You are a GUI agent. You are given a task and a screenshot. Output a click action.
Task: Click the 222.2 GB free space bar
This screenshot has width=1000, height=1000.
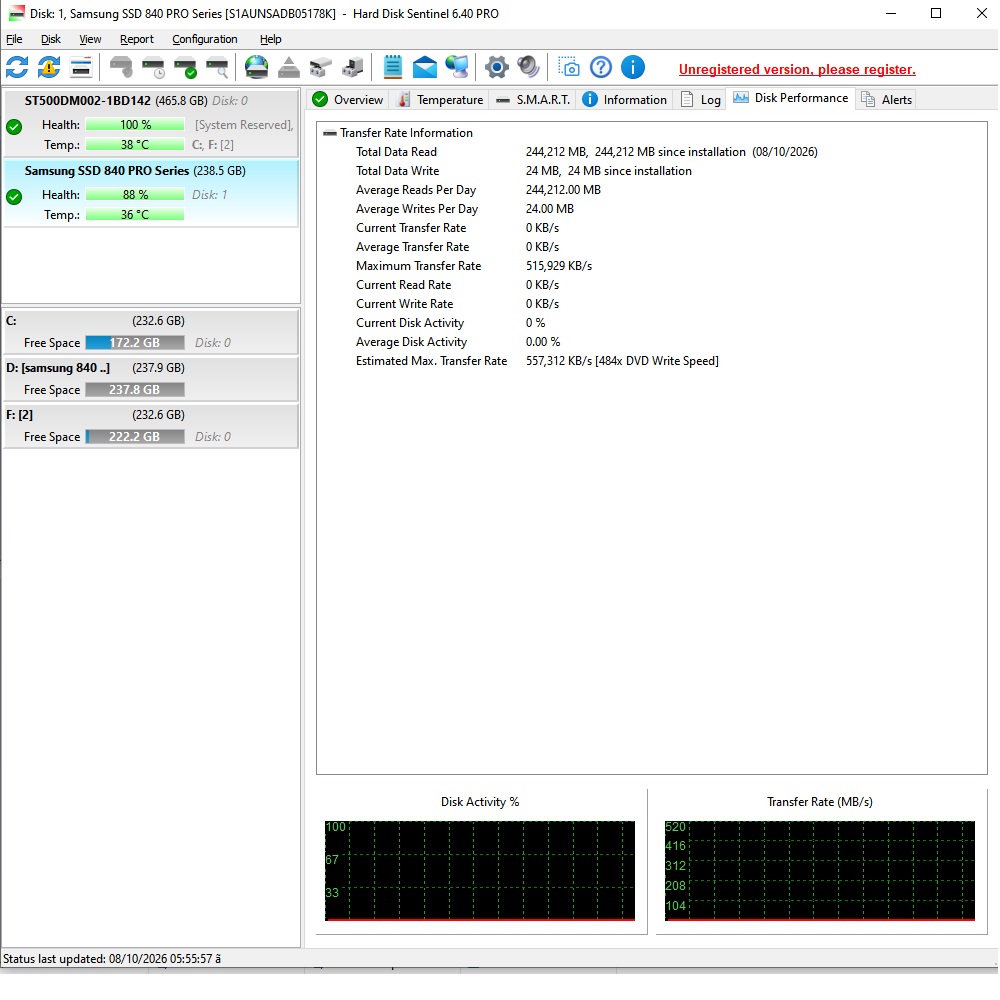pyautogui.click(x=135, y=437)
